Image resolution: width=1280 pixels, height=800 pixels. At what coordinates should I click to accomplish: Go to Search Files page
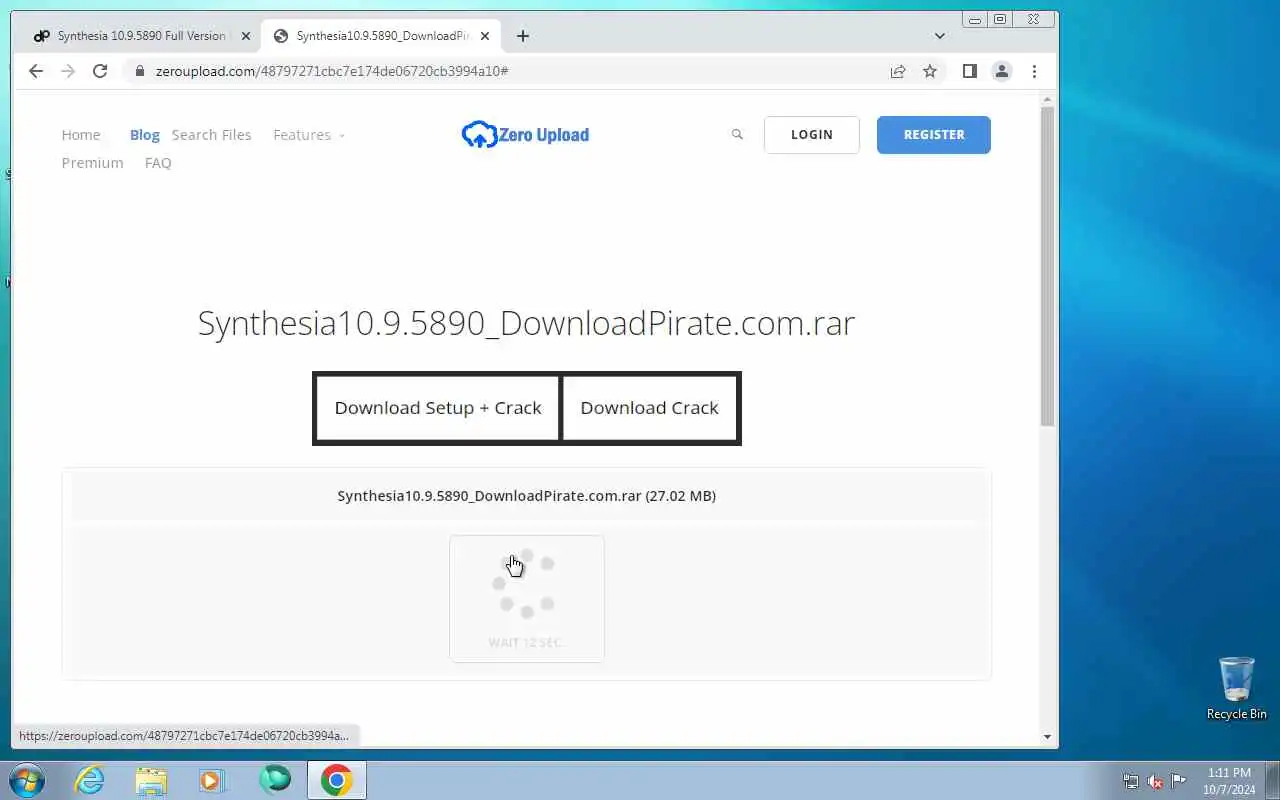pos(211,135)
